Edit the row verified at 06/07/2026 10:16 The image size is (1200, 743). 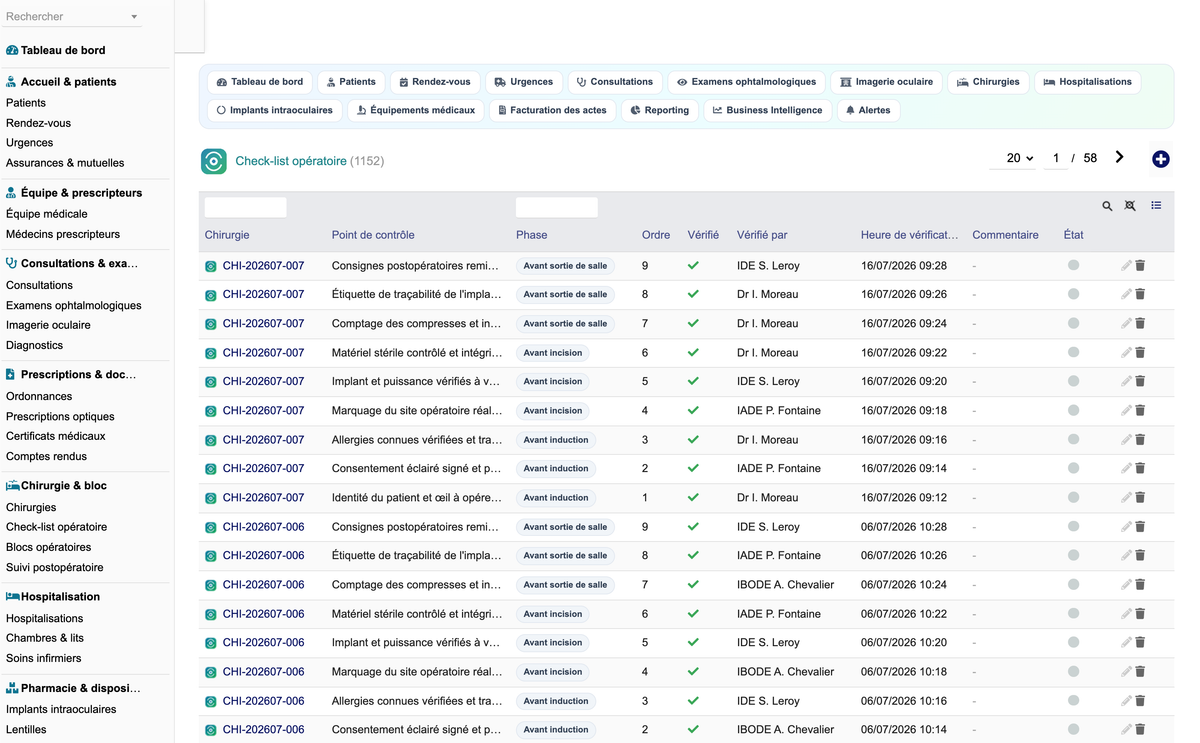[1127, 701]
